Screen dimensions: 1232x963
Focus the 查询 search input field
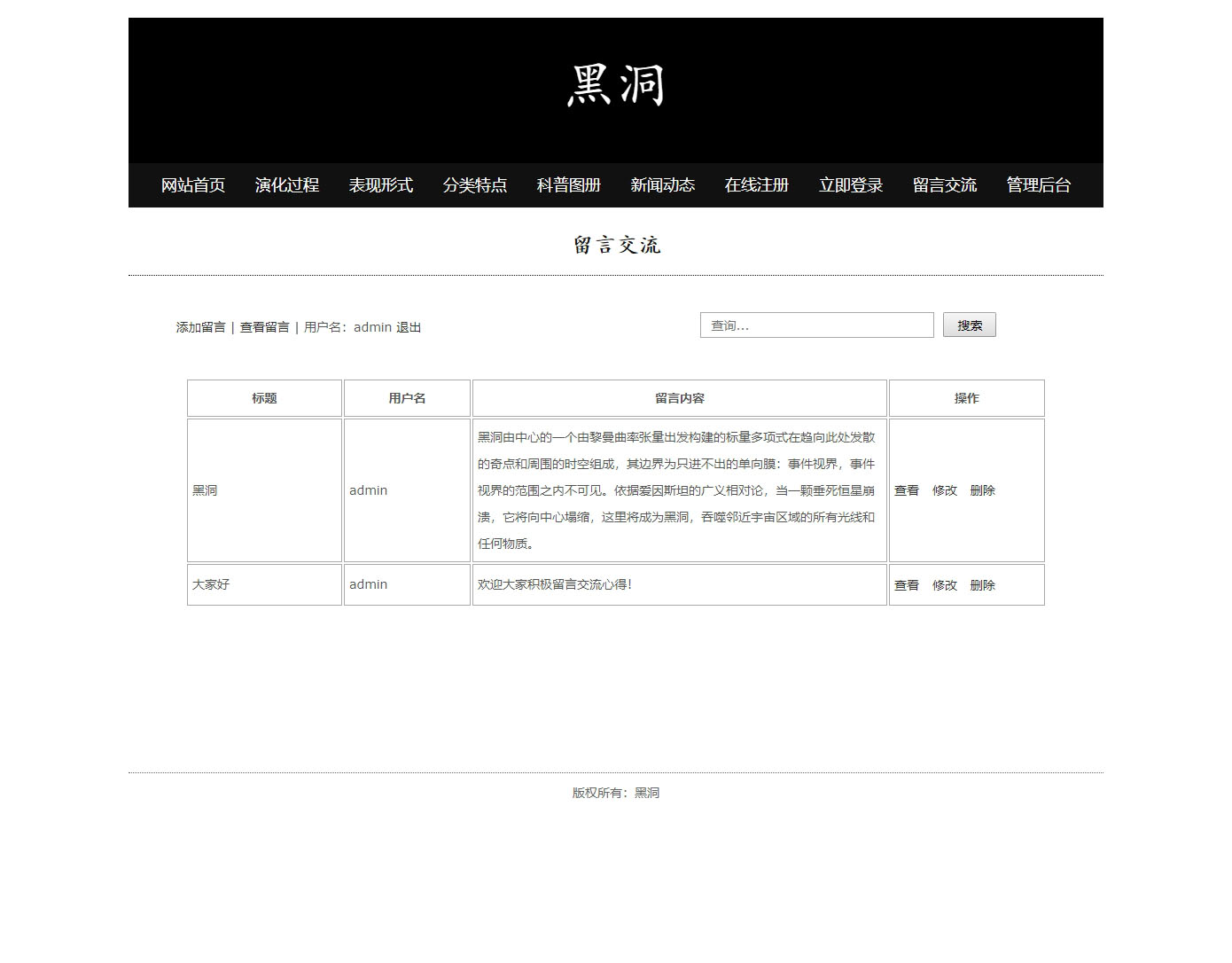[817, 325]
